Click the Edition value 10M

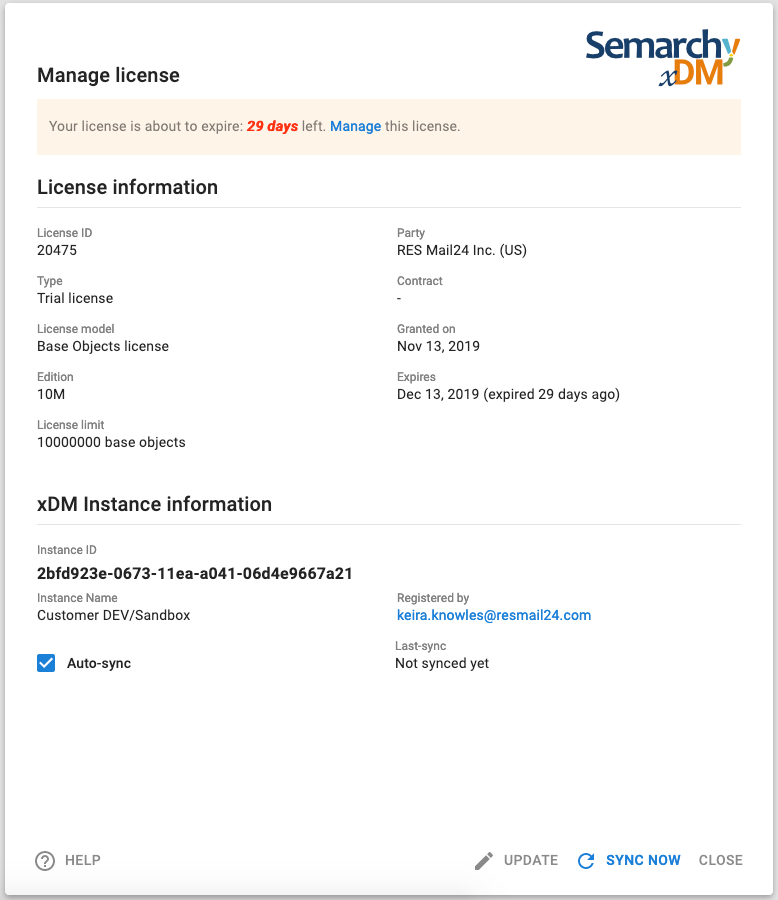[x=51, y=394]
